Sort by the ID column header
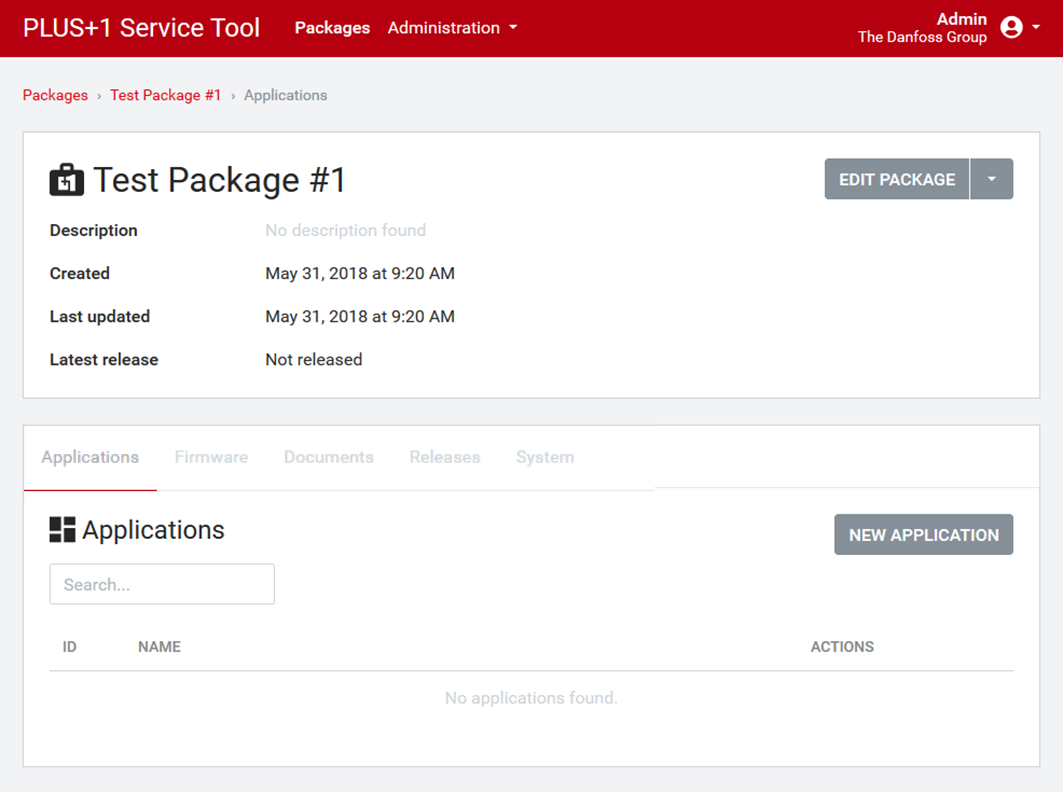This screenshot has width=1063, height=792. [x=69, y=647]
